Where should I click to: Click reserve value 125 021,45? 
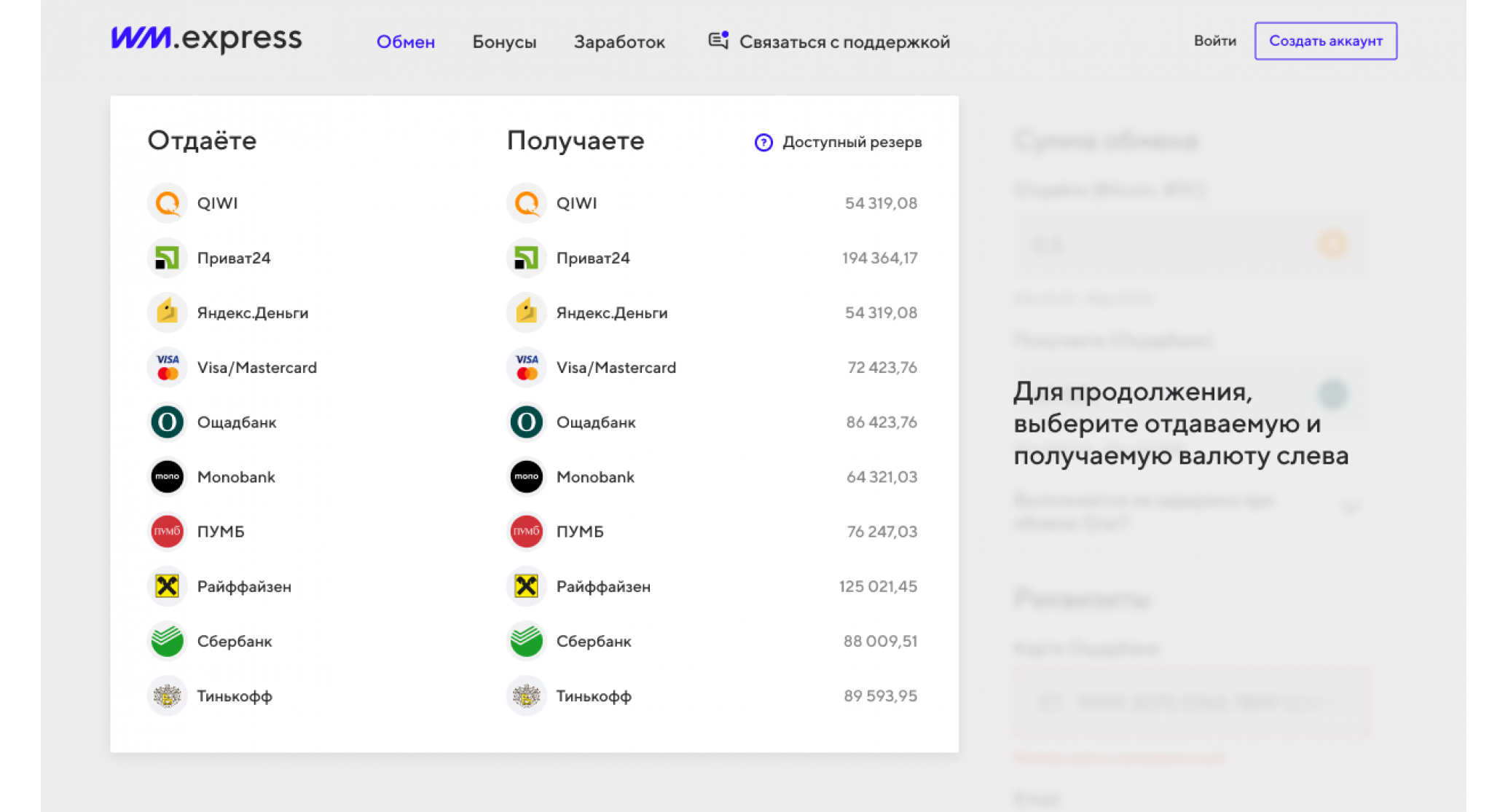878,586
